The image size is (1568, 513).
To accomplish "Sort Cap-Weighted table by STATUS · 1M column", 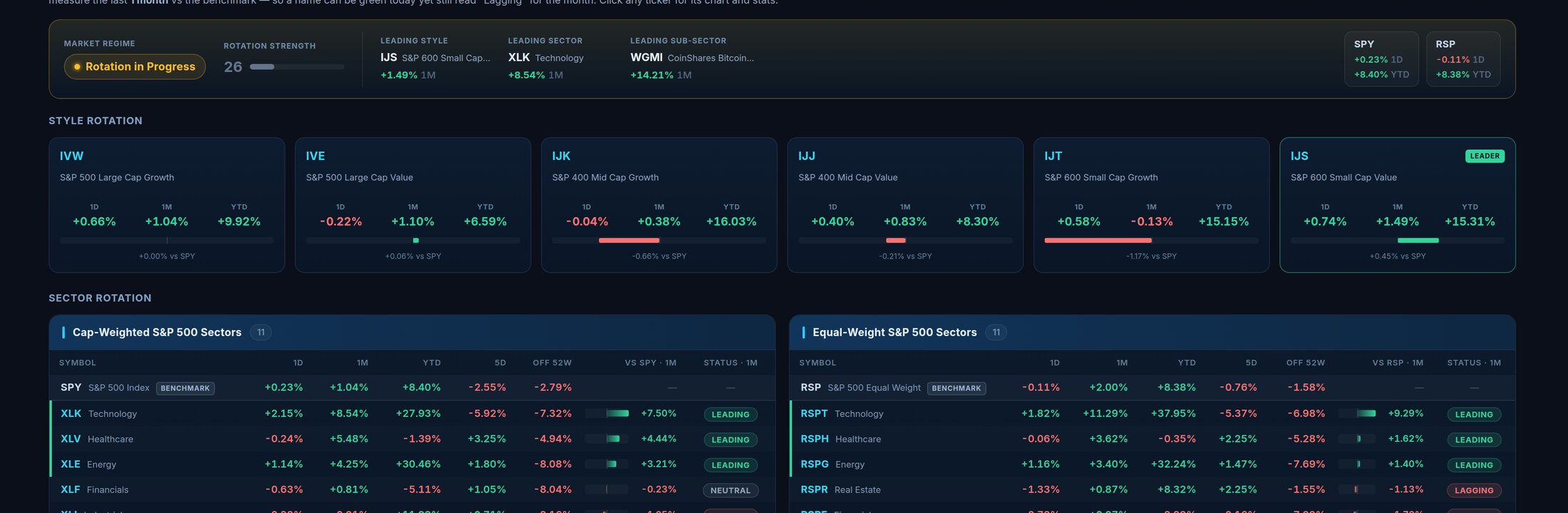I will [x=731, y=363].
